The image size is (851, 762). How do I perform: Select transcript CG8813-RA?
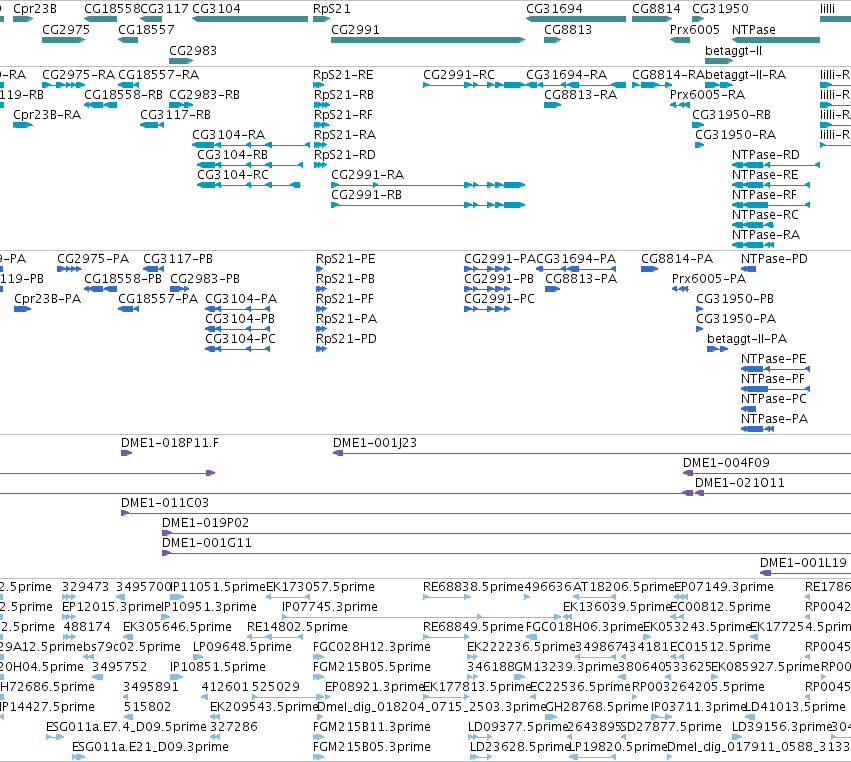pos(552,105)
